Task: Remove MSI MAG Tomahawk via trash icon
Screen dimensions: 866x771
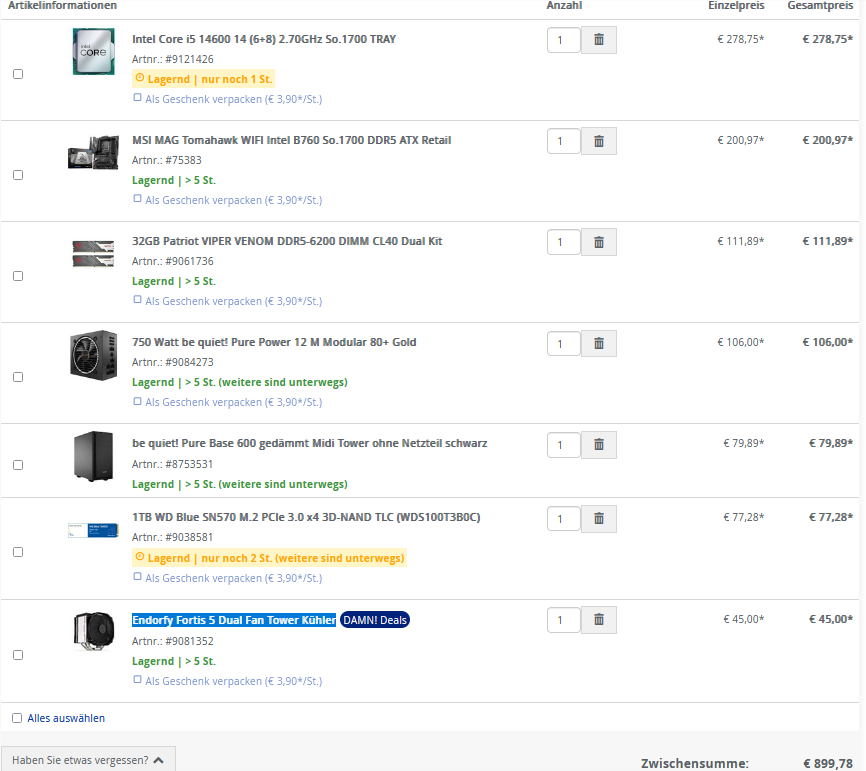Action: click(x=599, y=141)
